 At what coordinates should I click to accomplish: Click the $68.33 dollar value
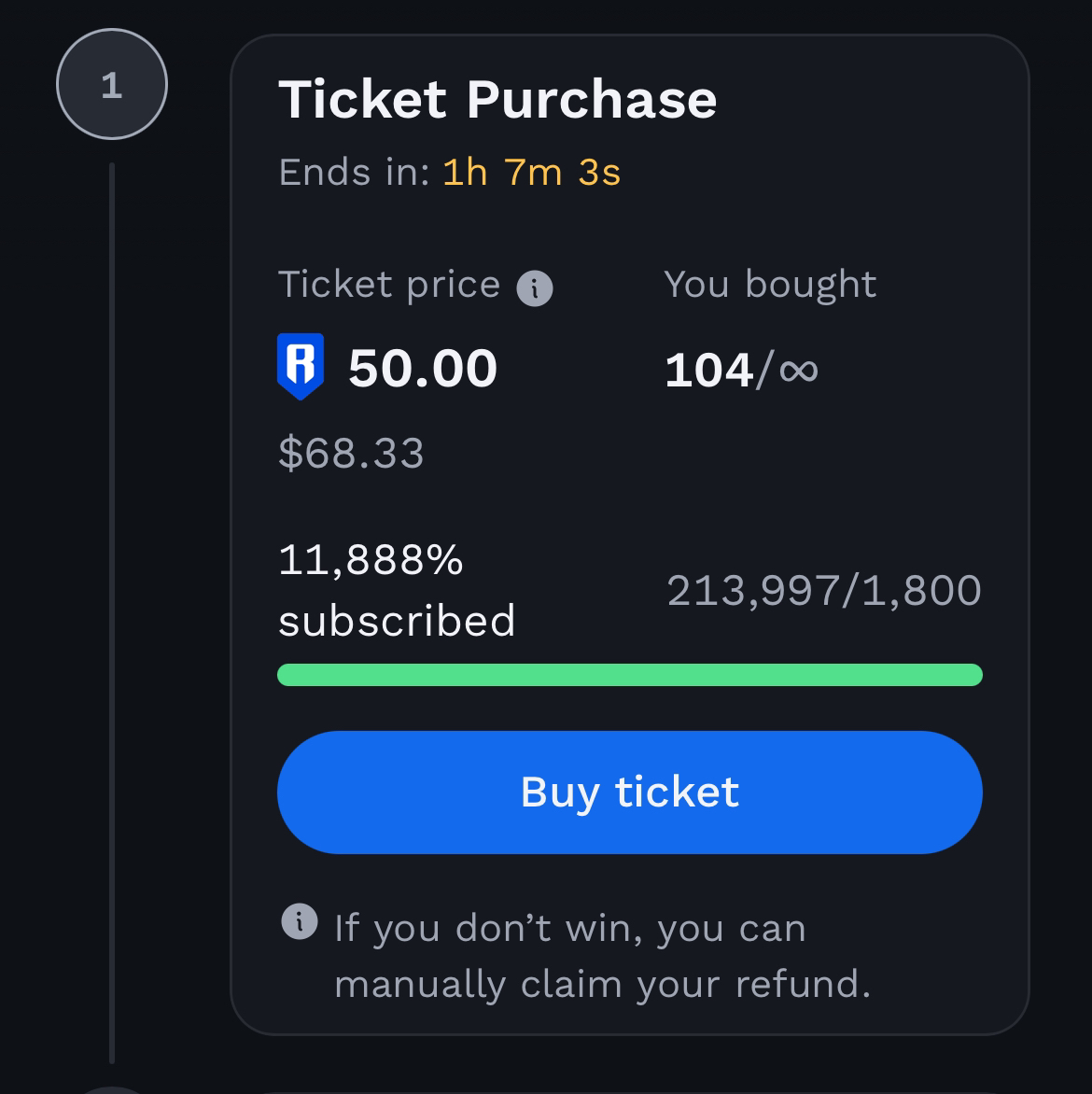tap(351, 454)
